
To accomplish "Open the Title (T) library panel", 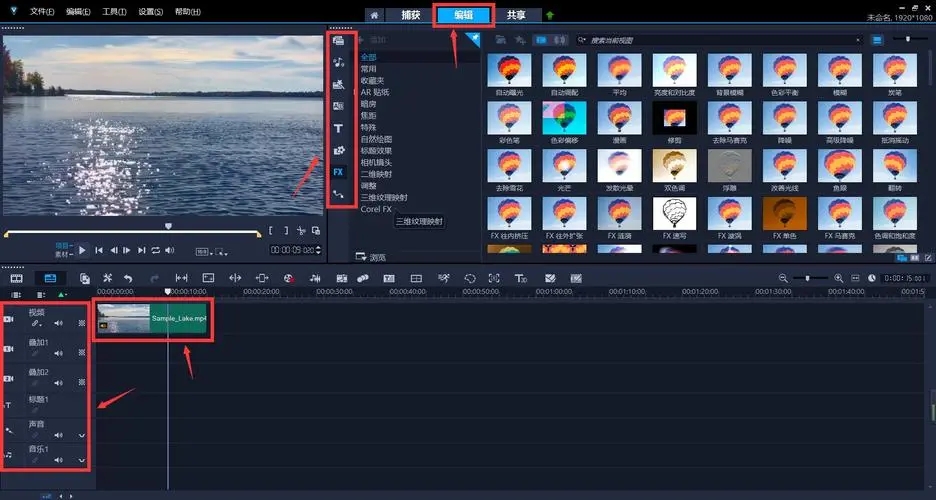I will 338,128.
